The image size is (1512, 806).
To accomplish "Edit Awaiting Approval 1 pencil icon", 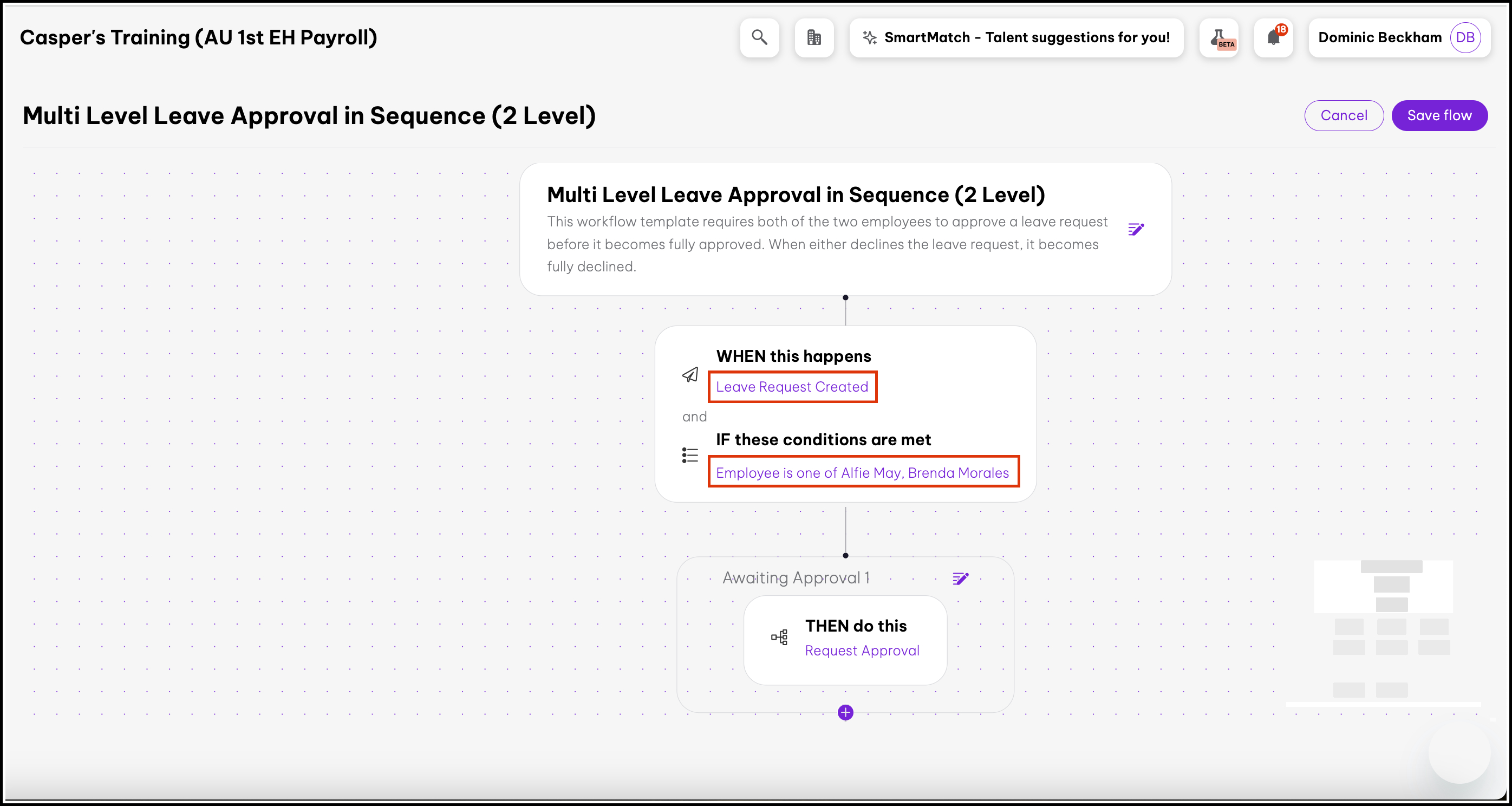I will 960,579.
